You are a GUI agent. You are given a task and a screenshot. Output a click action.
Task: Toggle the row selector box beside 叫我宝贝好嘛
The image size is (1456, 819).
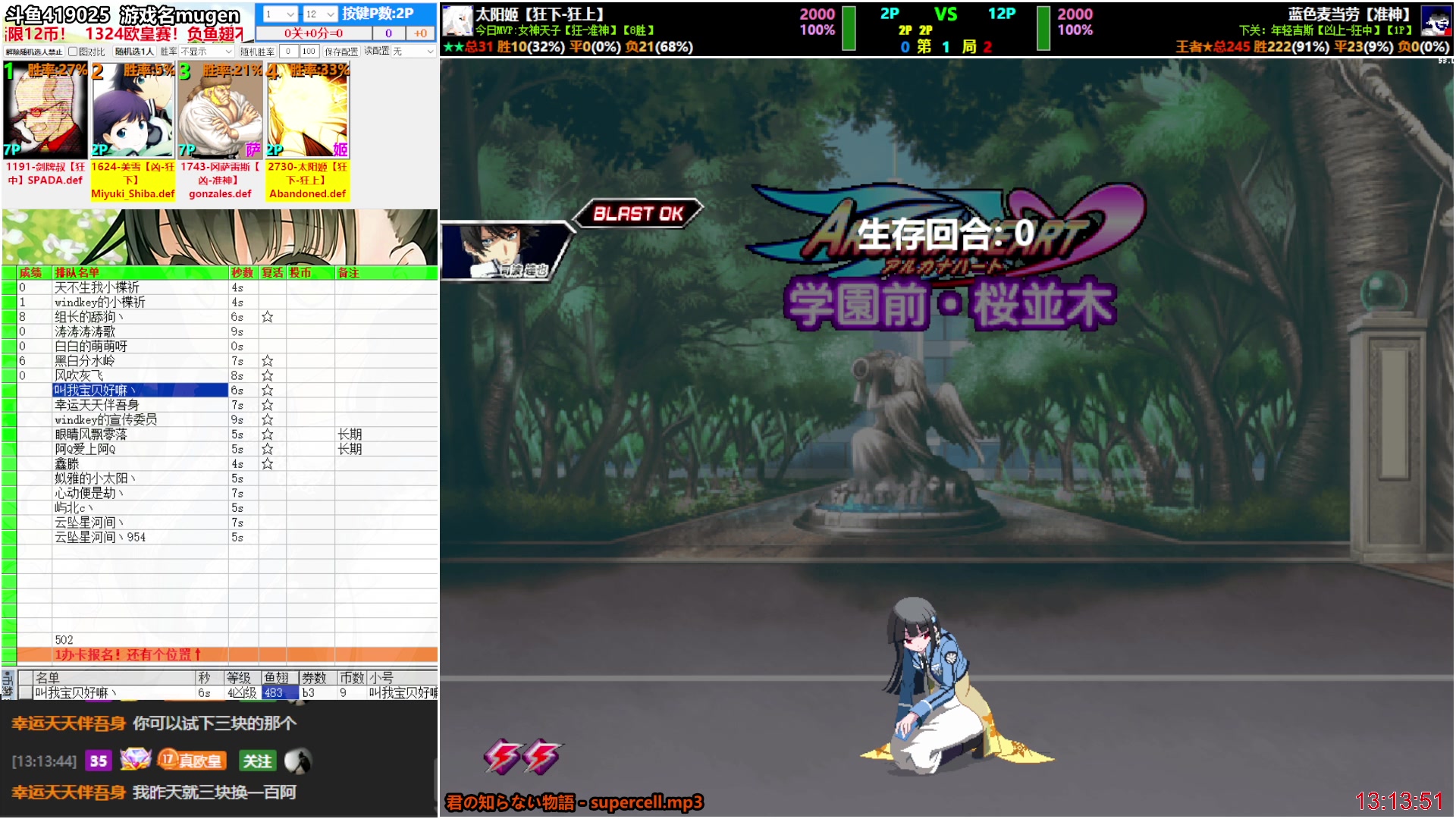coord(25,693)
